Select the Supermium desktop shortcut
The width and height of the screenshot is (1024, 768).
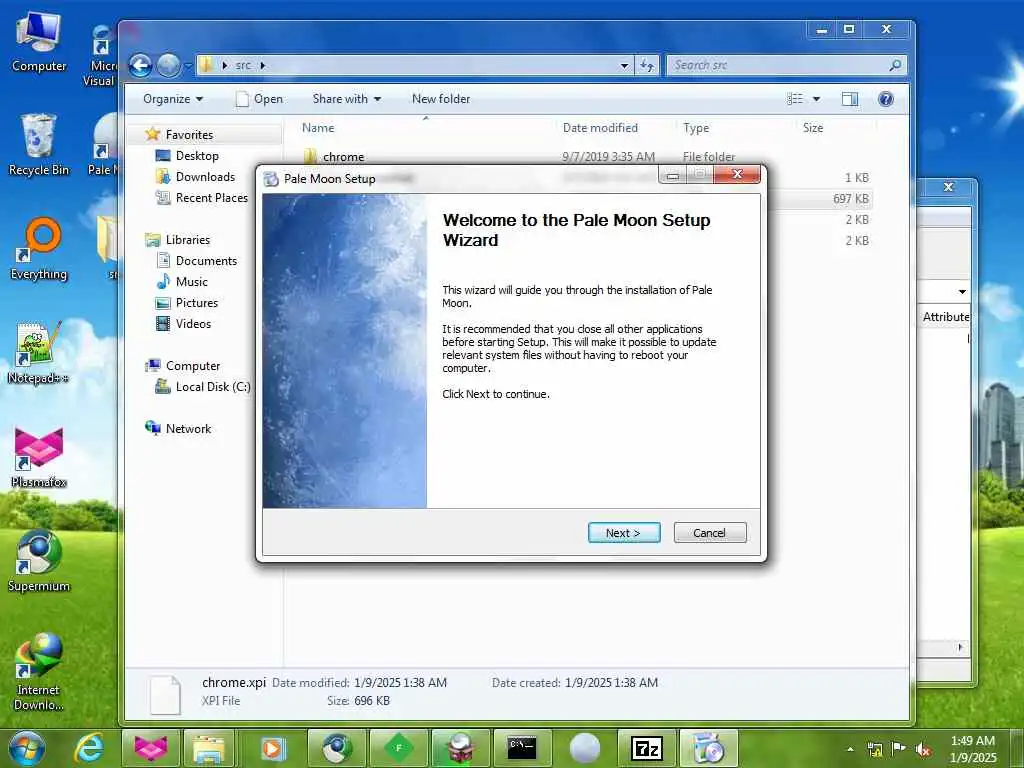[x=39, y=562]
